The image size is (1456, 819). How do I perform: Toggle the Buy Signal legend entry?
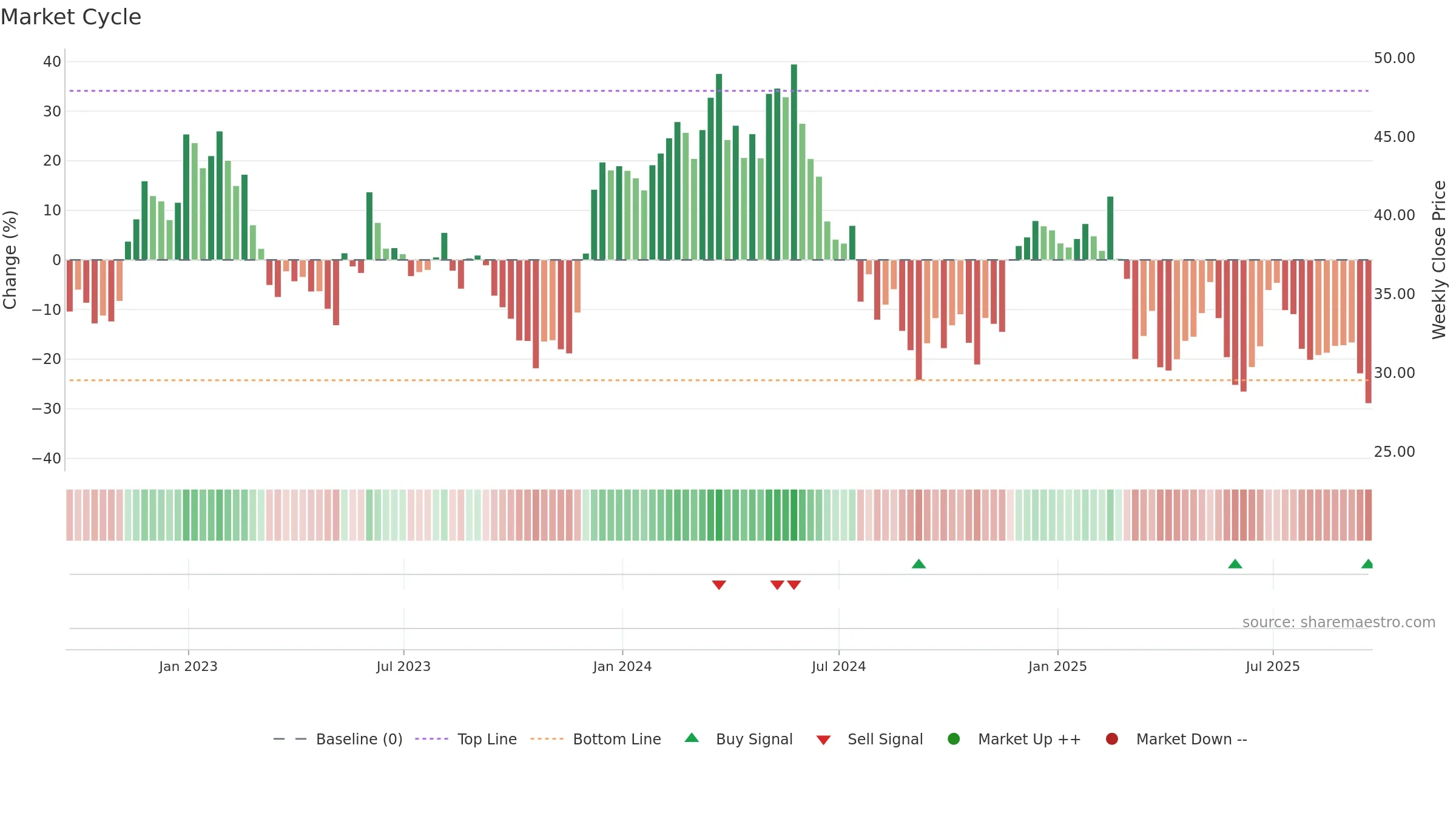[739, 739]
